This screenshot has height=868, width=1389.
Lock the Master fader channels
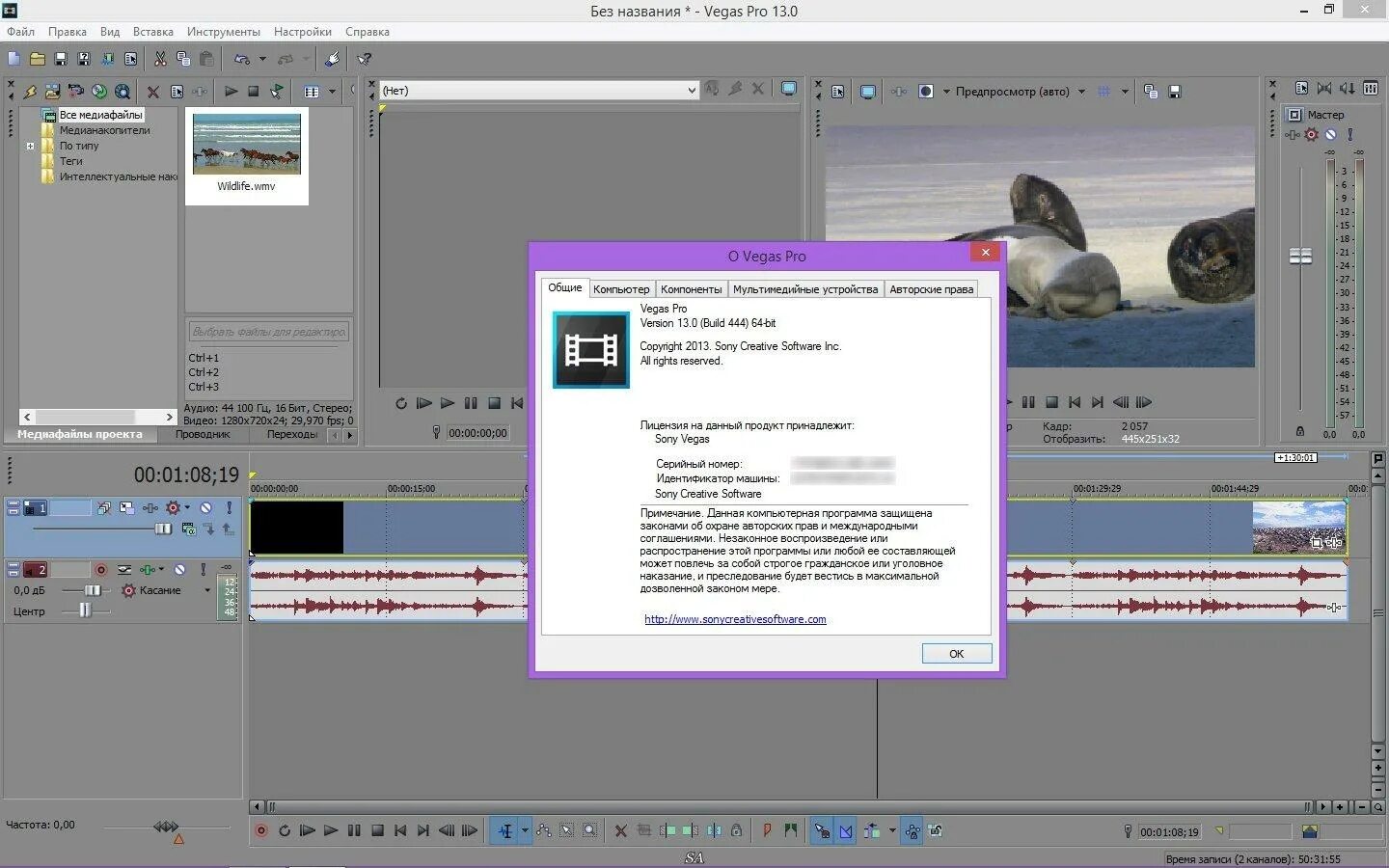point(1300,431)
